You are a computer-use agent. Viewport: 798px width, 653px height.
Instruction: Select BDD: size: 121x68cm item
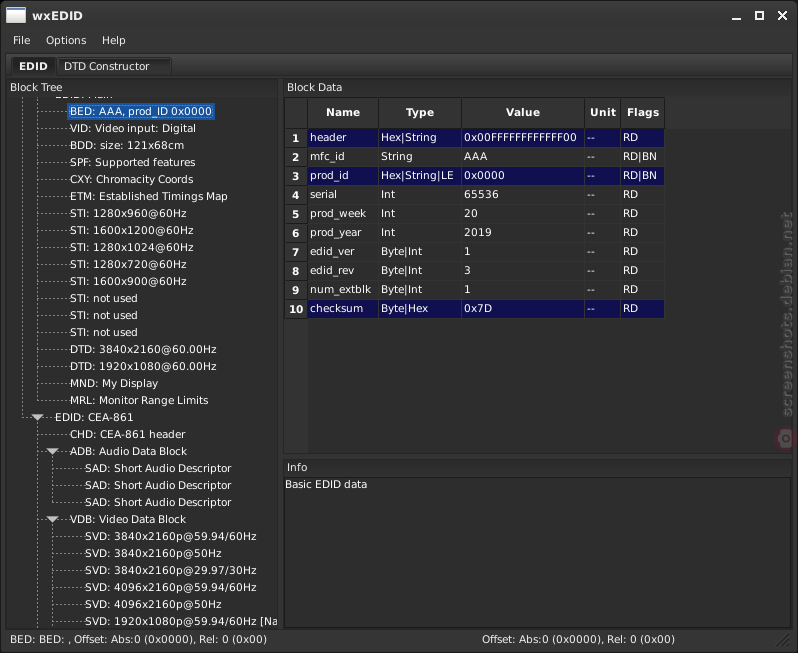coord(127,146)
